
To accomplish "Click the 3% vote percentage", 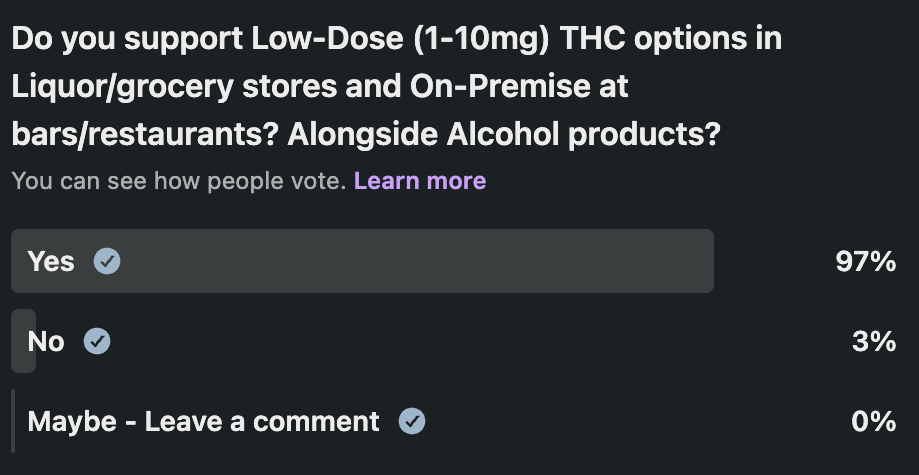I will [873, 342].
